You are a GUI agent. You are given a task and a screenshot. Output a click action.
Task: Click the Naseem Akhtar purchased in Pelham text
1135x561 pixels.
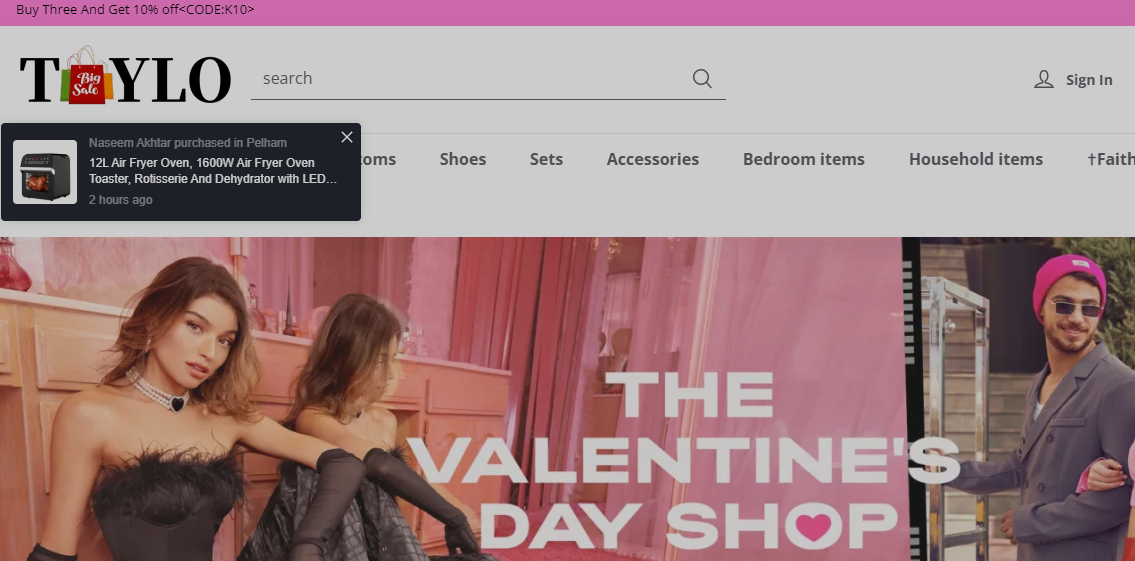coord(187,143)
